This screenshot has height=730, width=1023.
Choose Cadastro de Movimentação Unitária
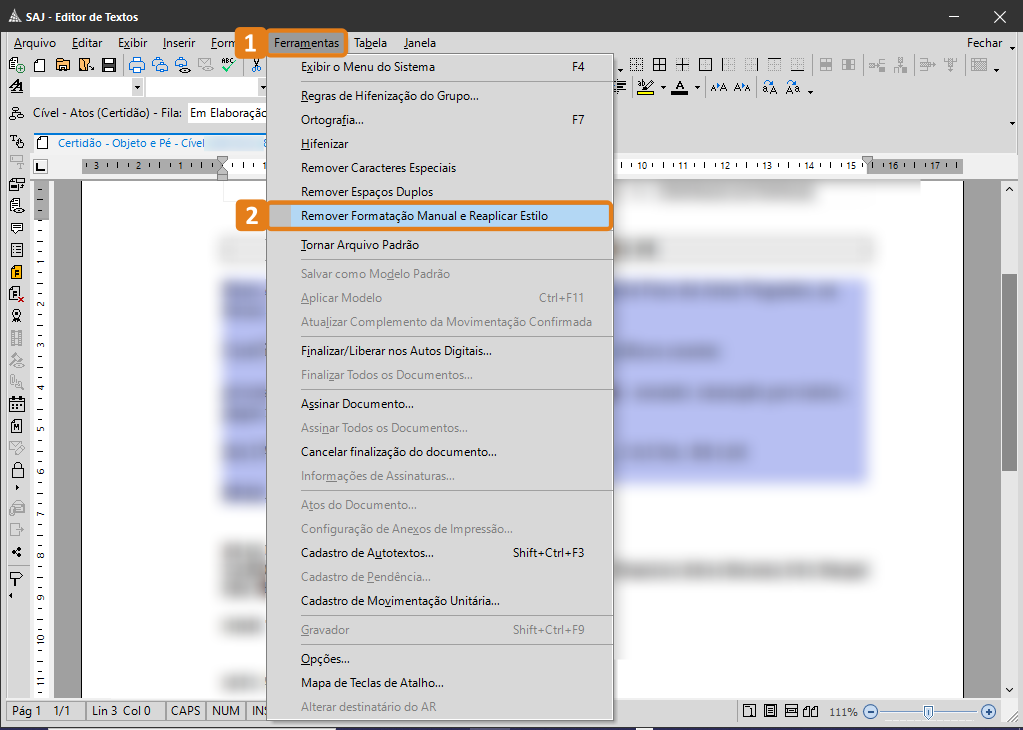[x=440, y=601]
